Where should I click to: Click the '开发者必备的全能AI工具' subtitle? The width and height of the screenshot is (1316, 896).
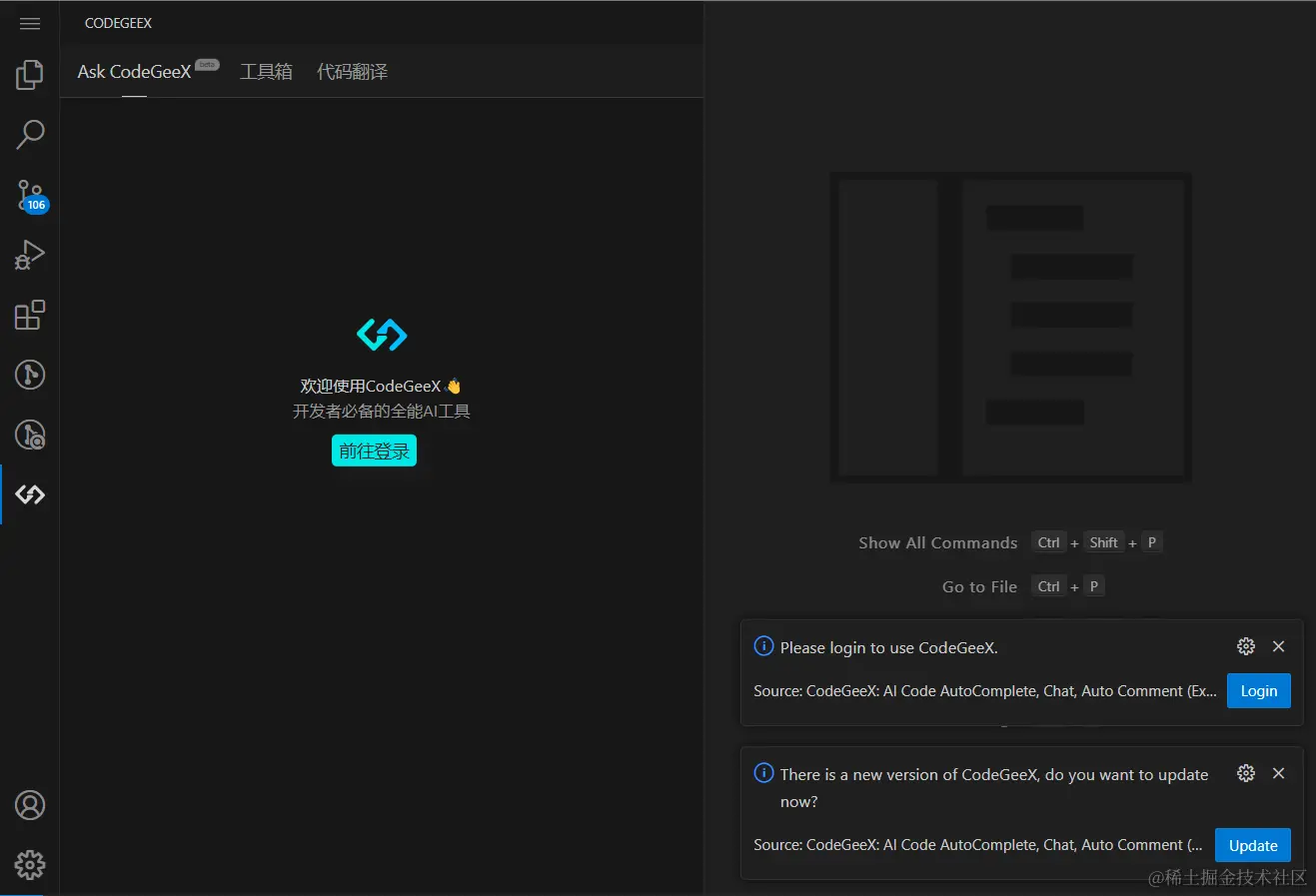click(x=381, y=412)
